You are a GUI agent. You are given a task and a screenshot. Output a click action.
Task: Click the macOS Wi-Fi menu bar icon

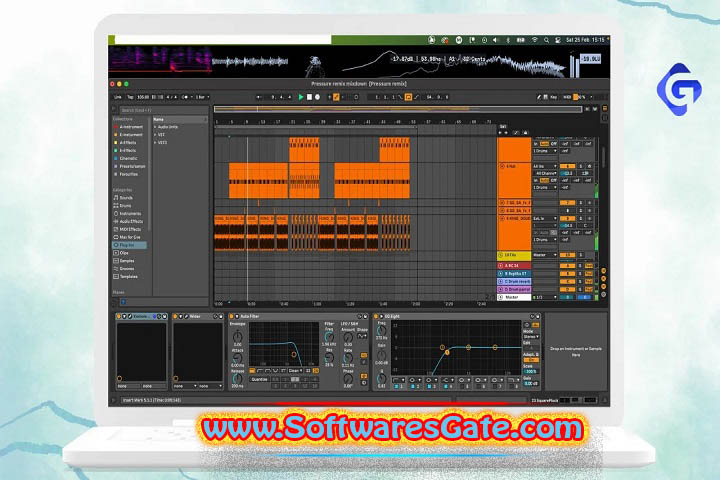[x=534, y=40]
